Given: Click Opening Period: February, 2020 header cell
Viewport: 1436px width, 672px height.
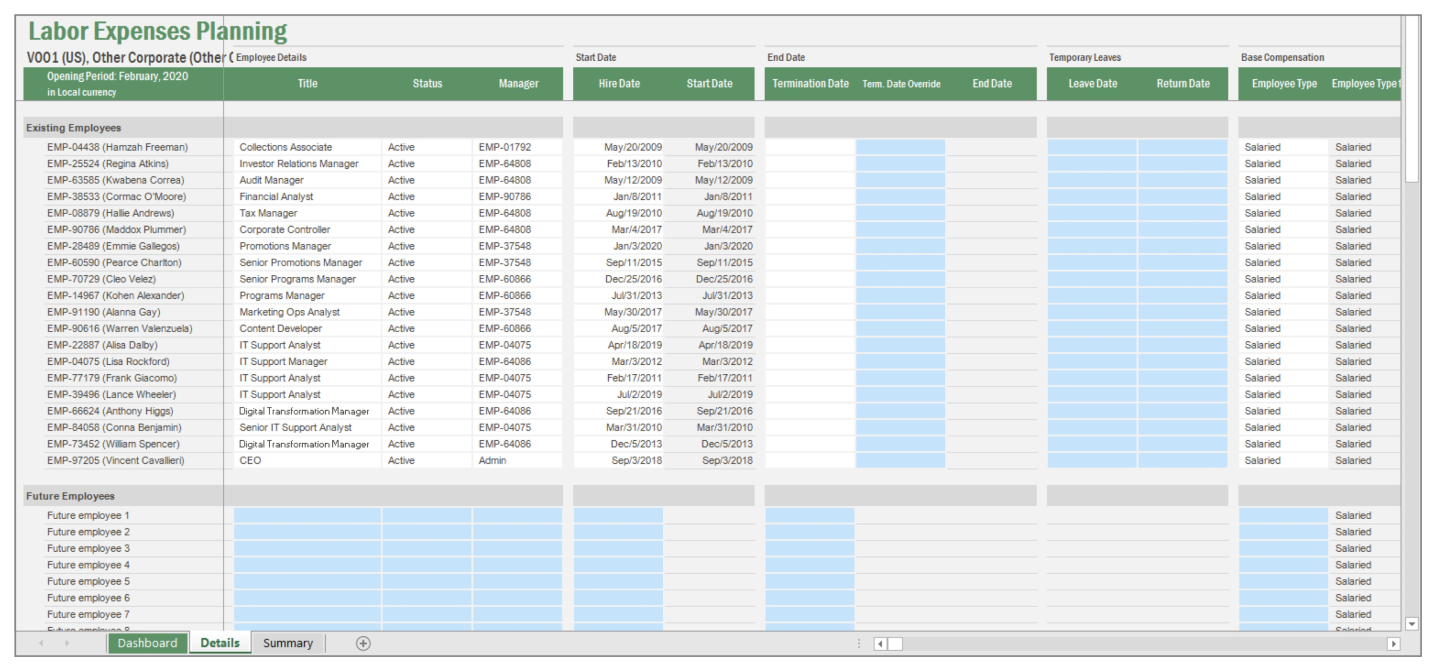Looking at the screenshot, I should tap(123, 84).
